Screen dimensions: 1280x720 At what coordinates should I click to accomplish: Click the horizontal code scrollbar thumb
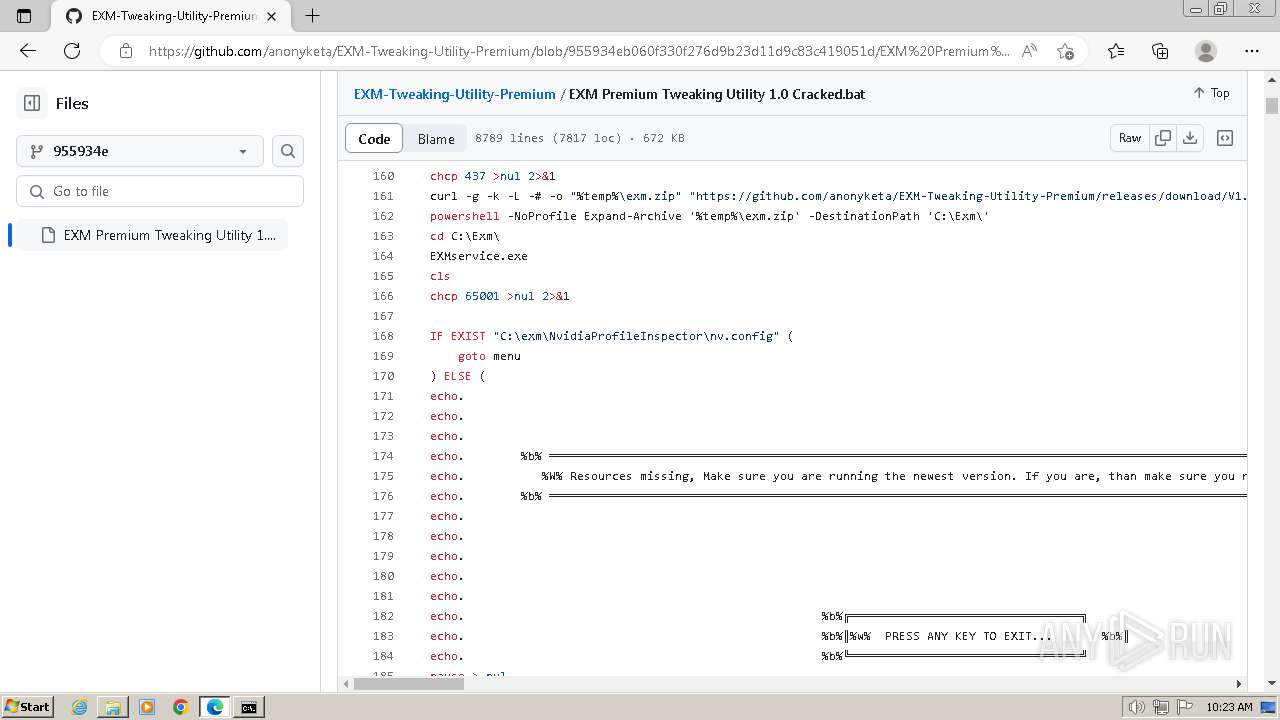408,684
